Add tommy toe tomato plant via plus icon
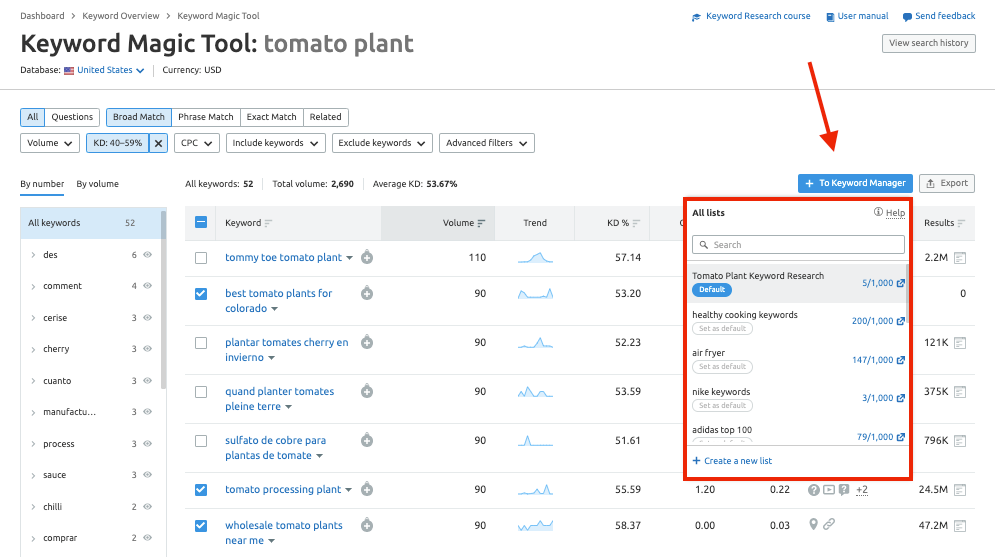The height and width of the screenshot is (557, 995). tap(367, 257)
